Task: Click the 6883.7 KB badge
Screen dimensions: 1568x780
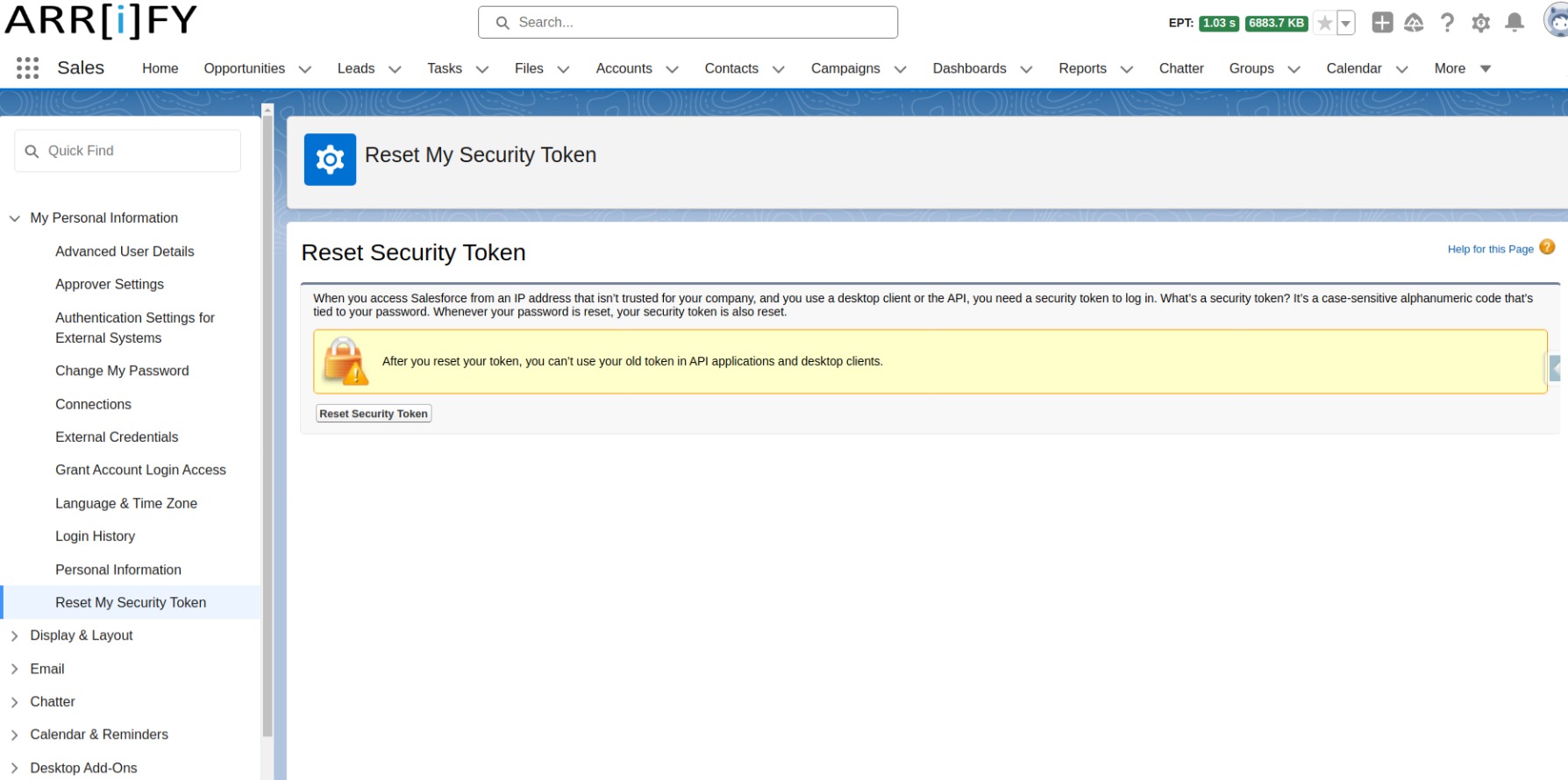Action: (1276, 23)
